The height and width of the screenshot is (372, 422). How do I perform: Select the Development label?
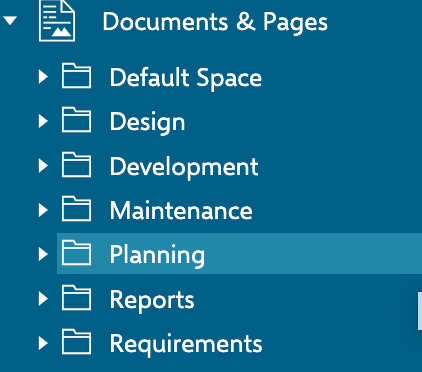pyautogui.click(x=184, y=167)
